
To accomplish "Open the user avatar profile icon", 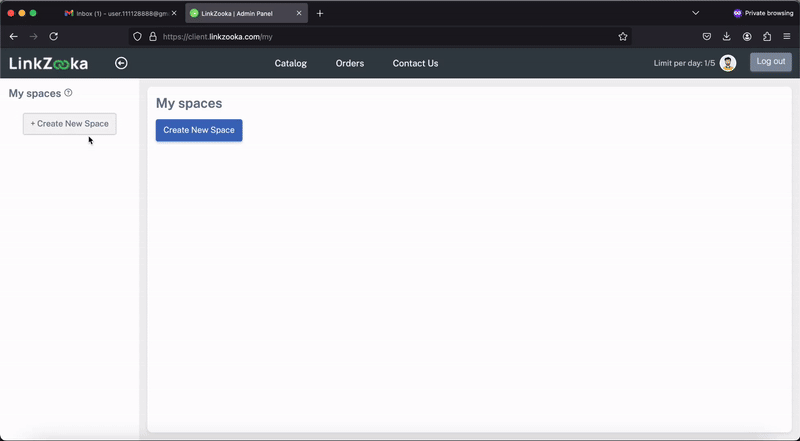I will [728, 63].
